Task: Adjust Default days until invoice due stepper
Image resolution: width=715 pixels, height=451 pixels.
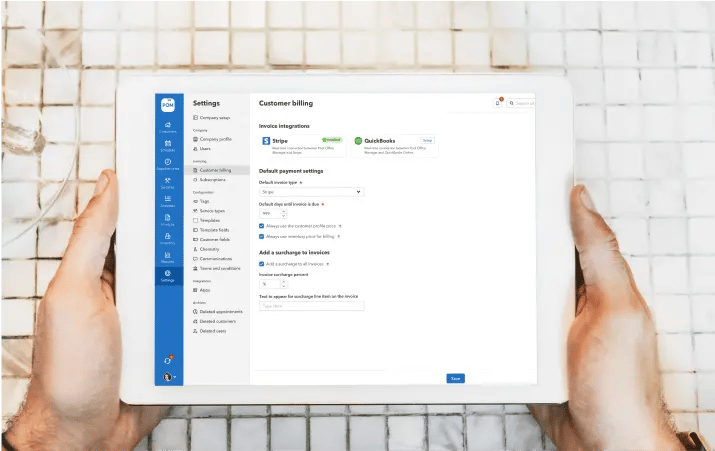Action: click(283, 213)
